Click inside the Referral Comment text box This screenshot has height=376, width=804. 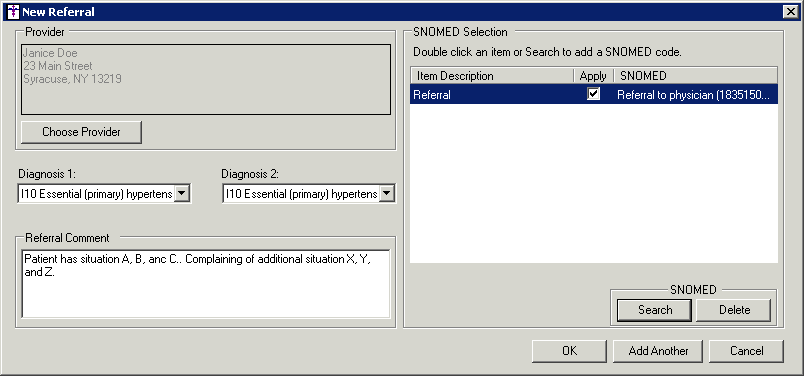pyautogui.click(x=206, y=283)
